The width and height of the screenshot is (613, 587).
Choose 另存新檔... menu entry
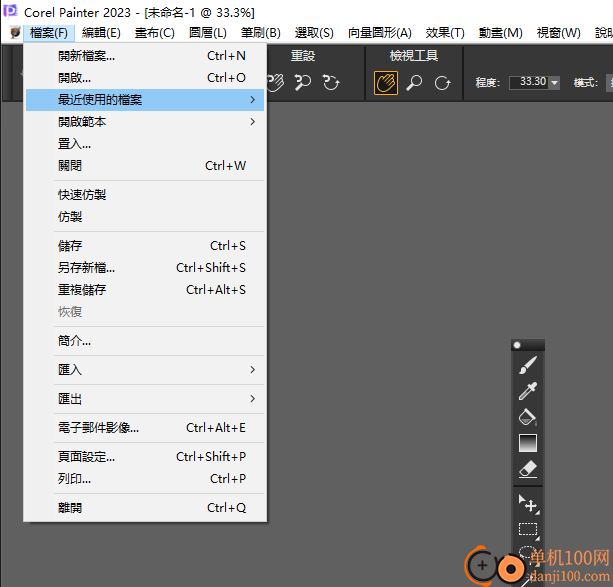(x=145, y=267)
